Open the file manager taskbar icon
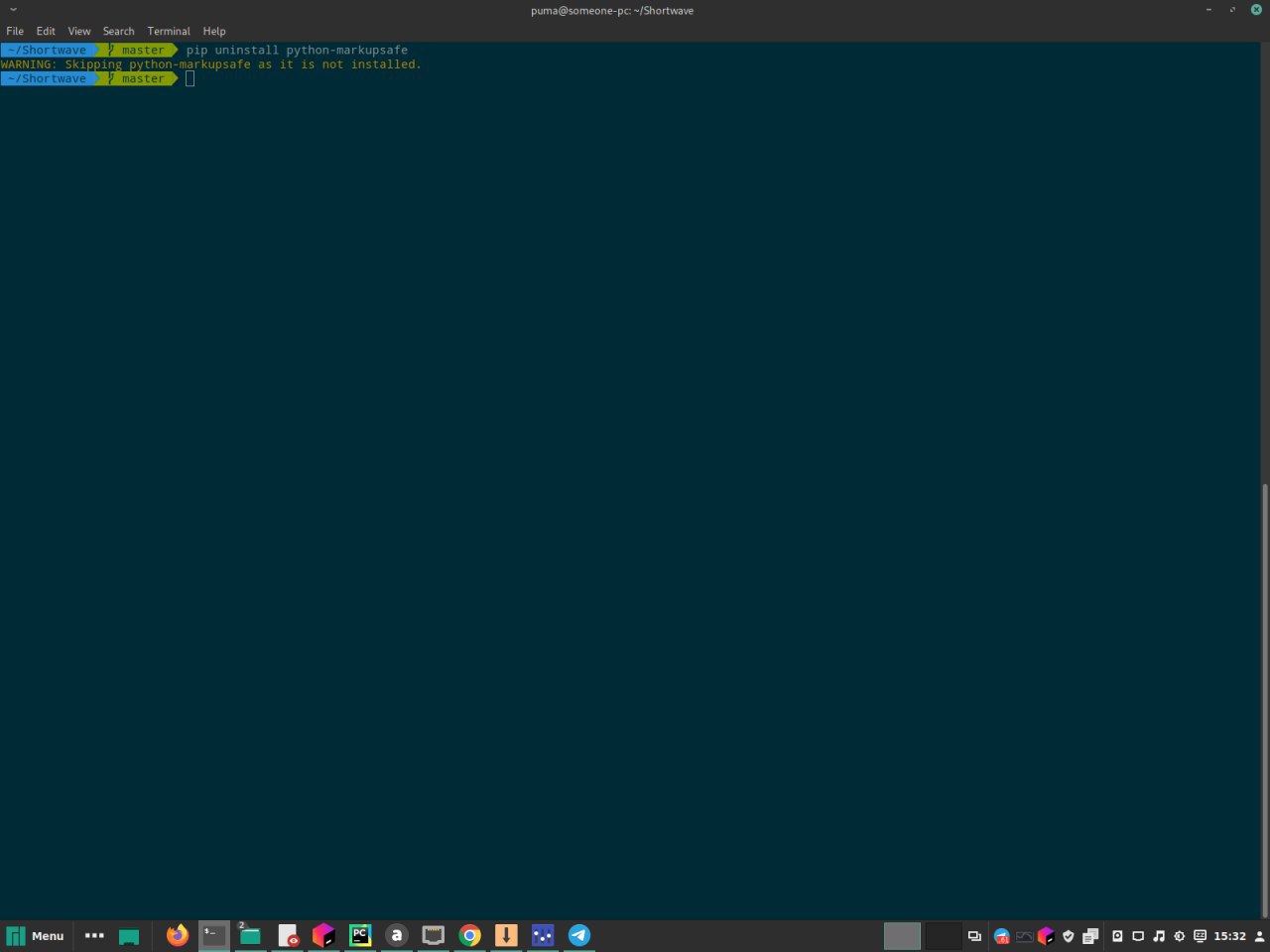1270x952 pixels. pos(250,935)
